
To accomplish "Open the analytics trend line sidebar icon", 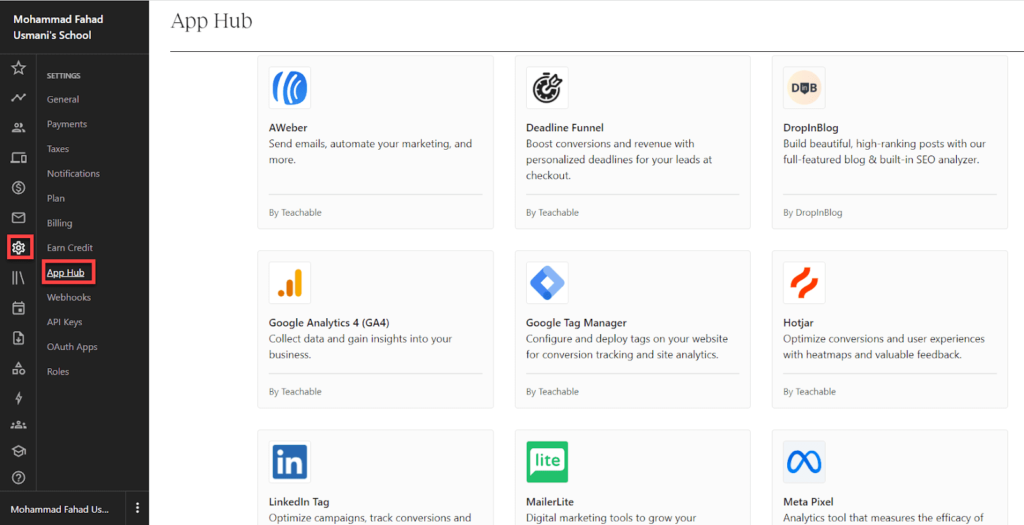I will [18, 98].
